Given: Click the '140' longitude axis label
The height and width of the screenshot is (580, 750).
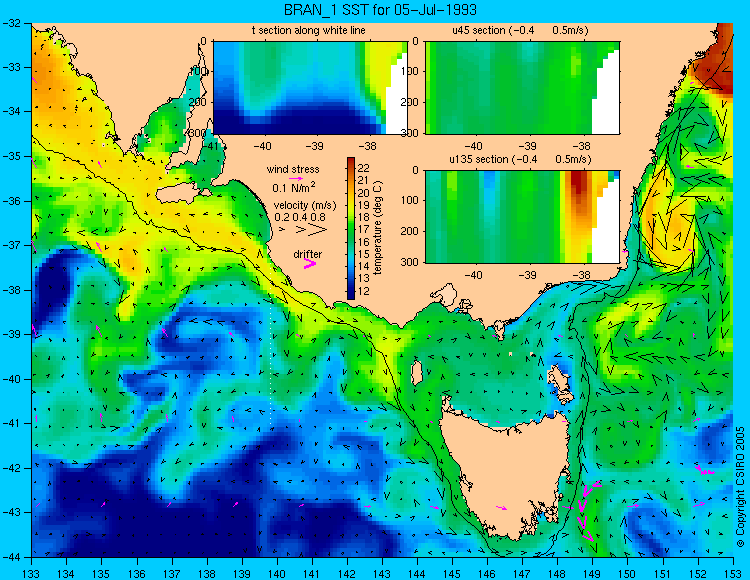Looking at the screenshot, I should (277, 574).
